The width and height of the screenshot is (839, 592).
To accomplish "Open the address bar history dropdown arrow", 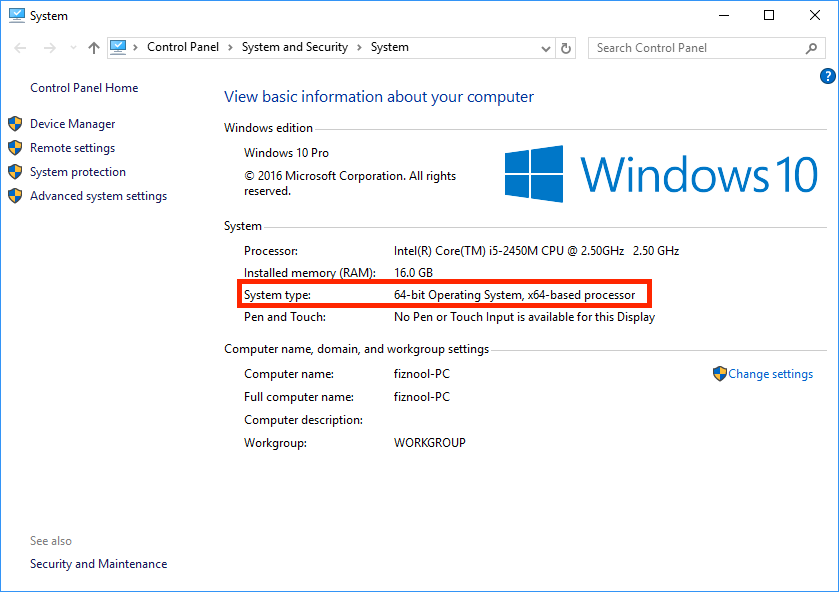I will click(545, 47).
